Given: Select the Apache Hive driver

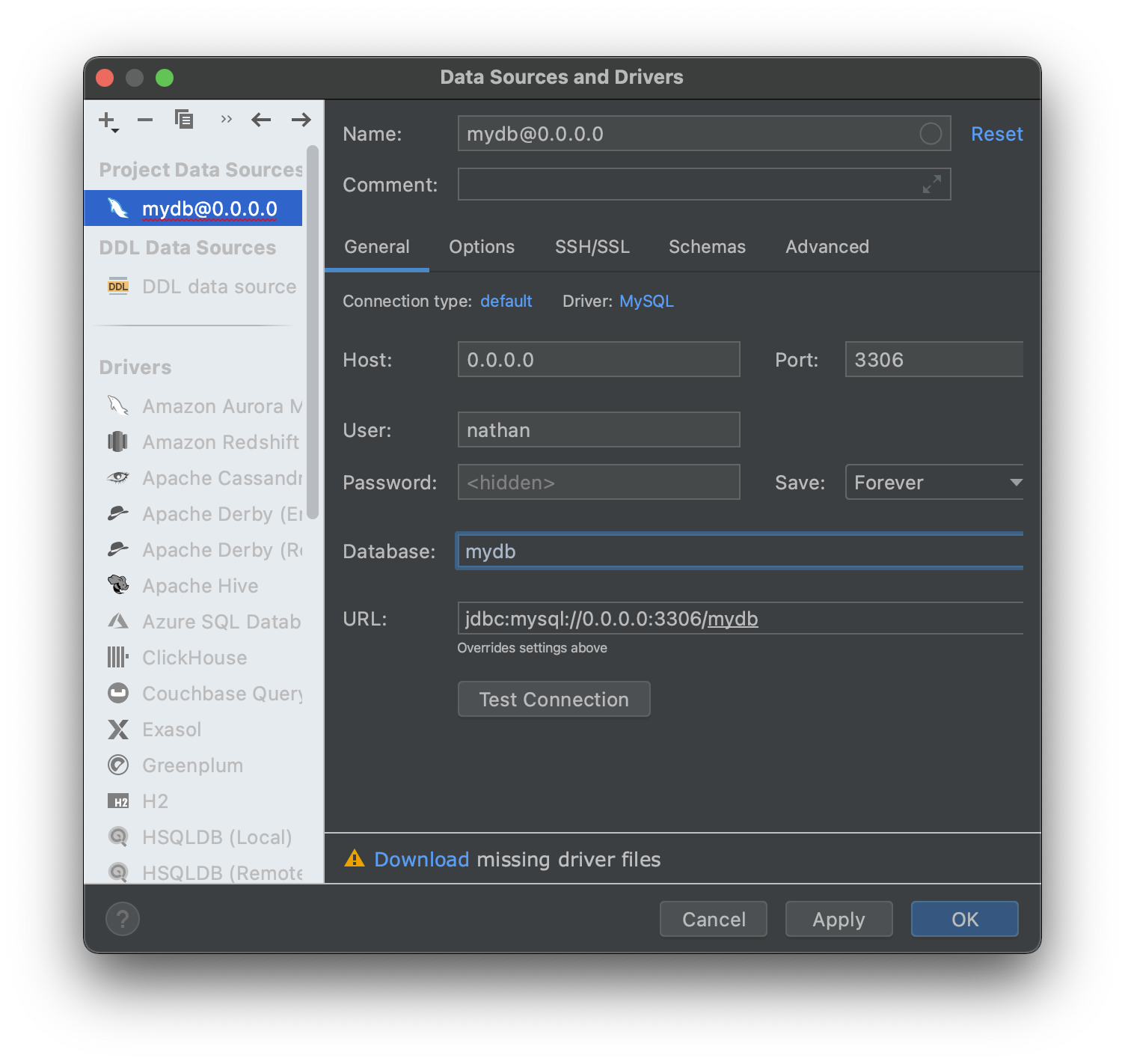Looking at the screenshot, I should [200, 586].
